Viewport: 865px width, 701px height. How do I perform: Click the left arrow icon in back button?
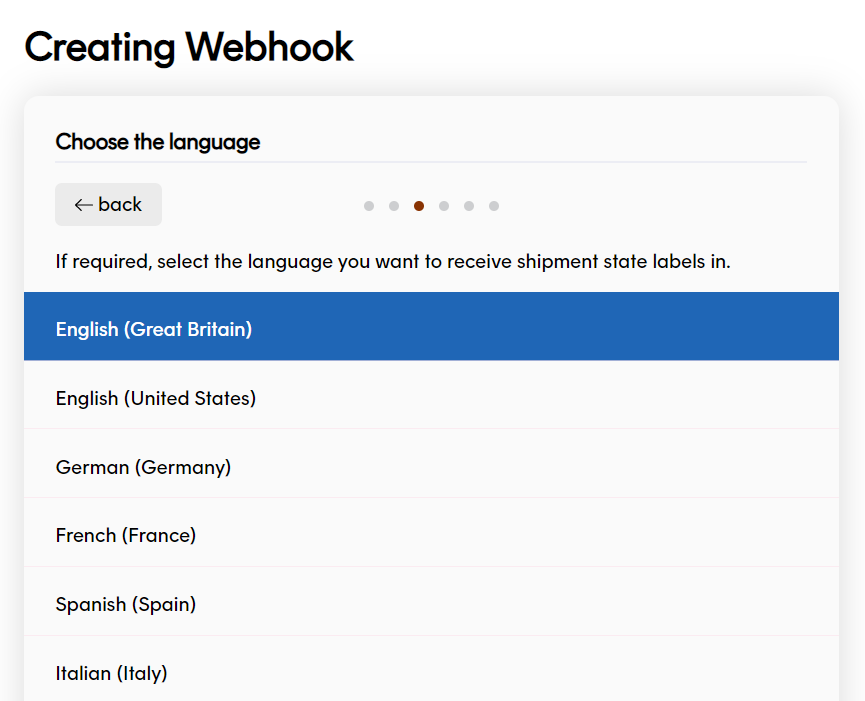pos(83,205)
